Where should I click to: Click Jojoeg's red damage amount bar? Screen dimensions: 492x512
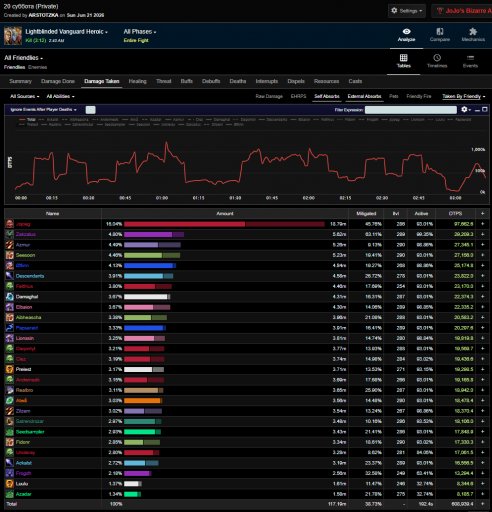pos(224,224)
